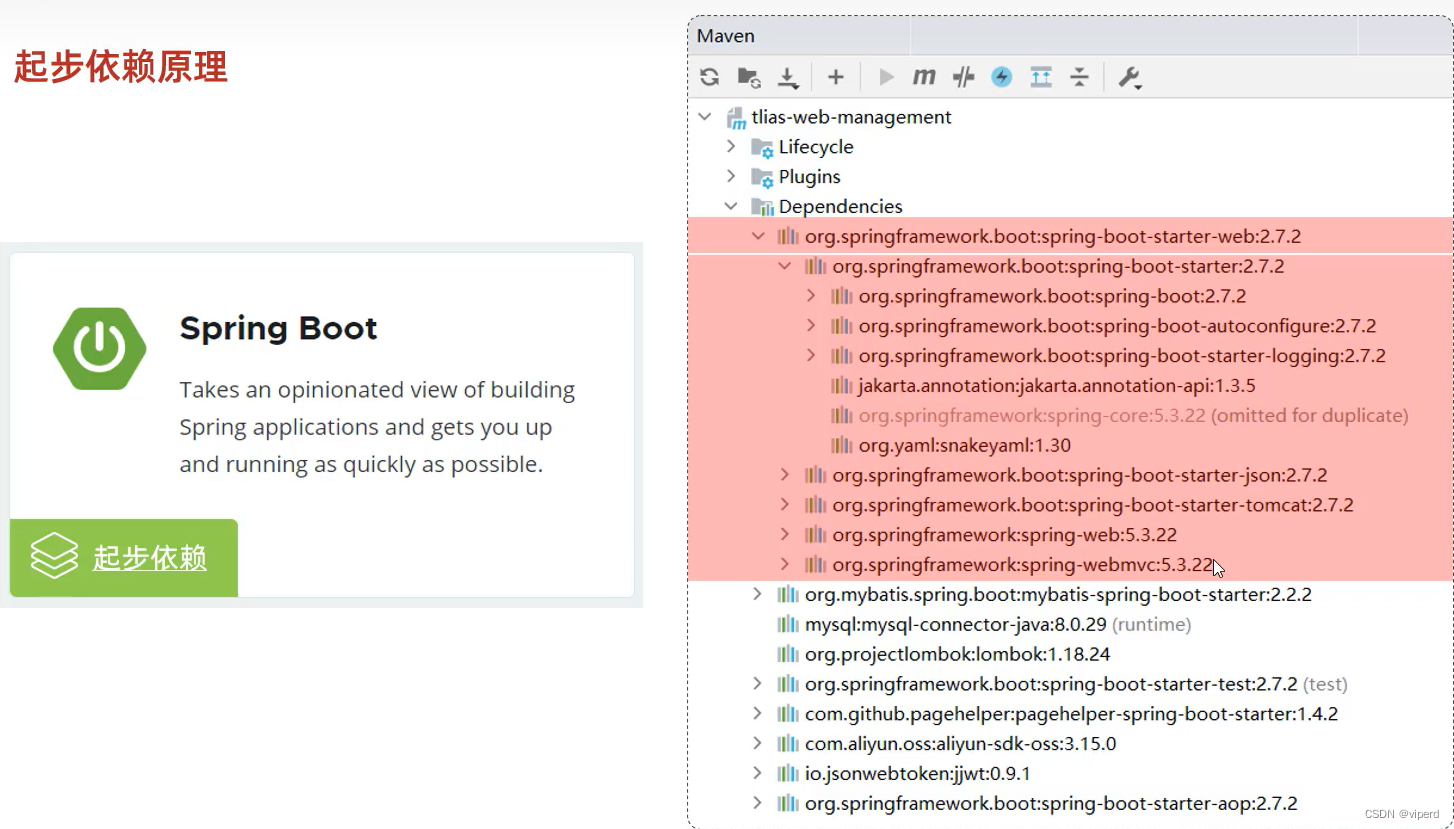
Task: Toggle skip tests mode
Action: (963, 77)
